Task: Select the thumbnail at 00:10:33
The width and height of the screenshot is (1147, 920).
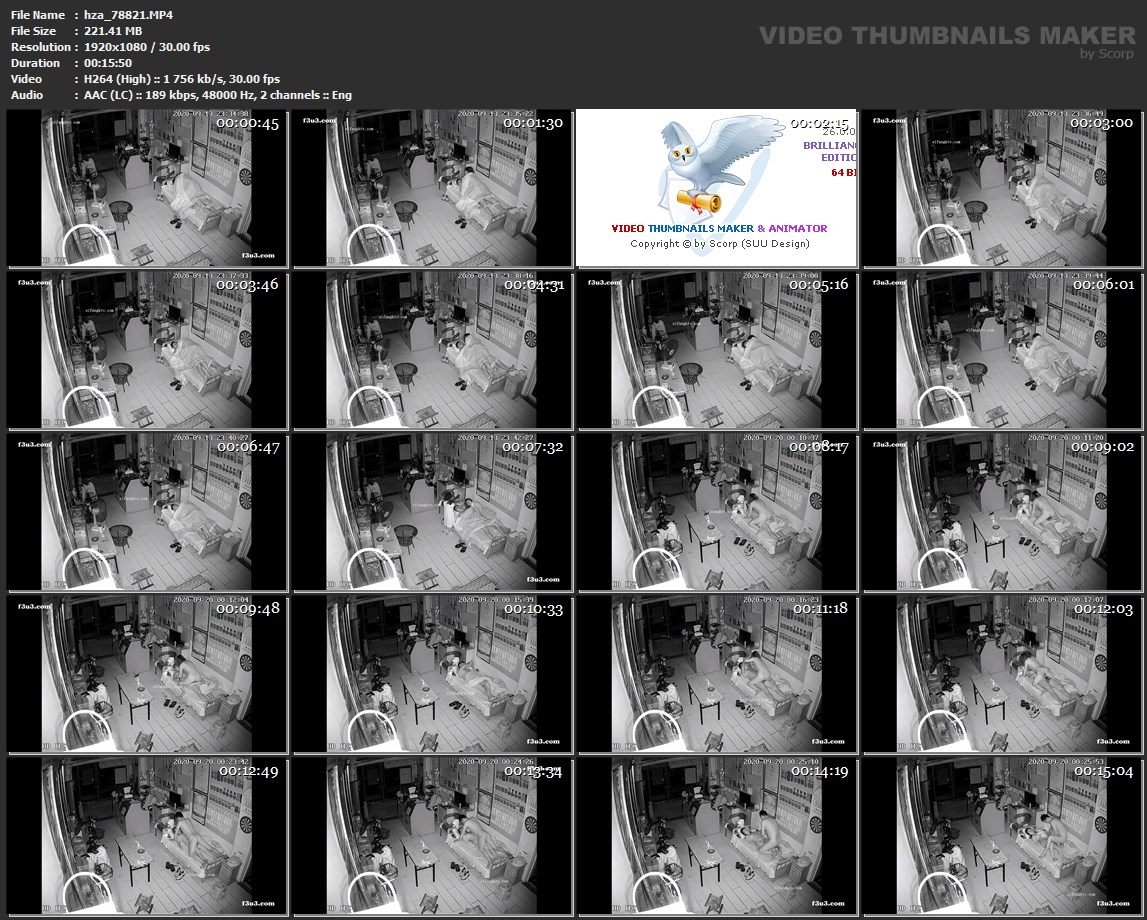Action: click(432, 674)
